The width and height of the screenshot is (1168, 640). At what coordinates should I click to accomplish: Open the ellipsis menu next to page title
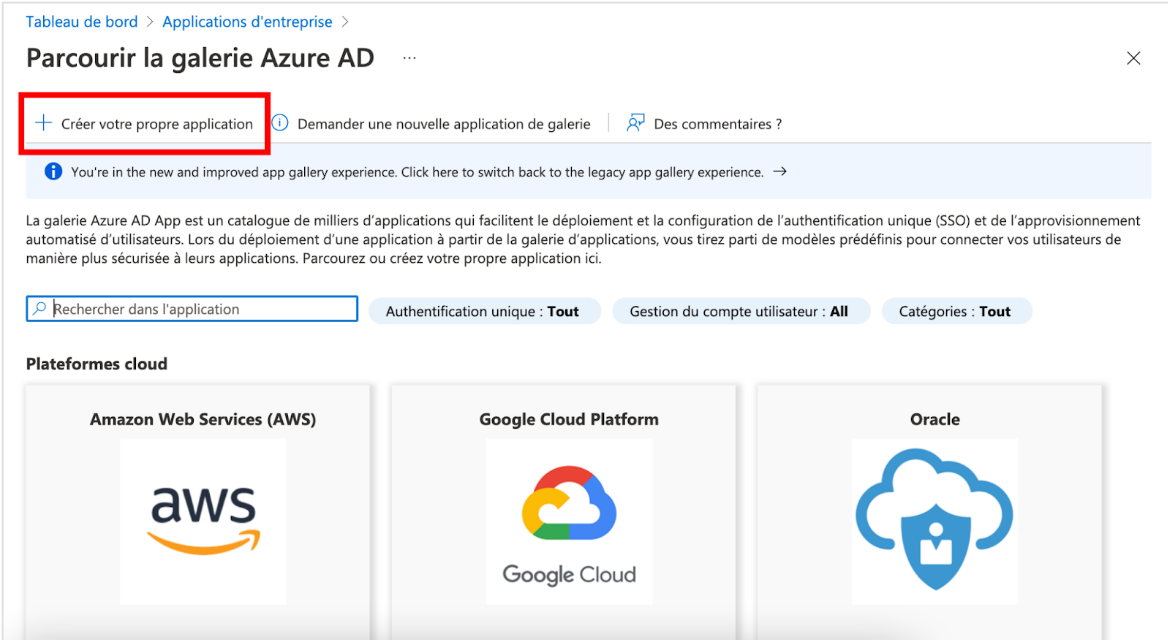[x=409, y=58]
